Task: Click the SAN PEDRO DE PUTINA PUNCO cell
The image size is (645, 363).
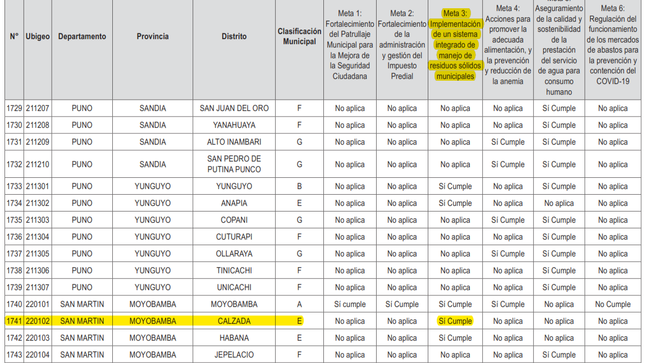Action: tap(234, 164)
